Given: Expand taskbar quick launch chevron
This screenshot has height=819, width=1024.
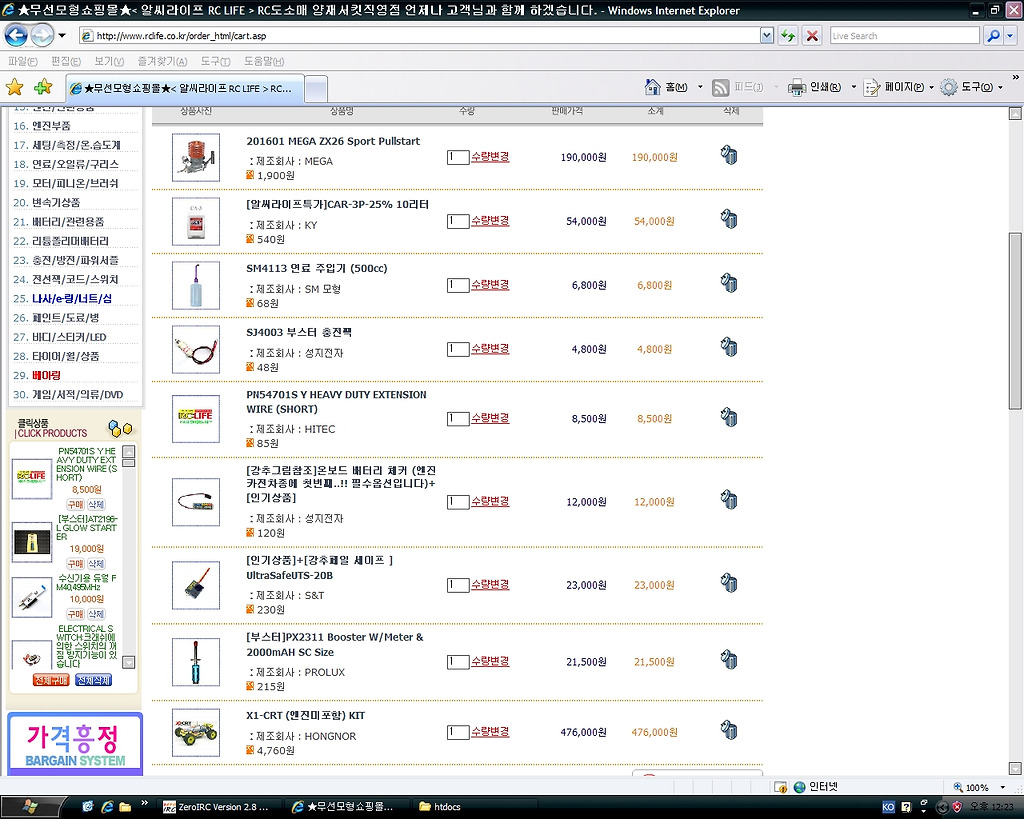Looking at the screenshot, I should [x=144, y=803].
